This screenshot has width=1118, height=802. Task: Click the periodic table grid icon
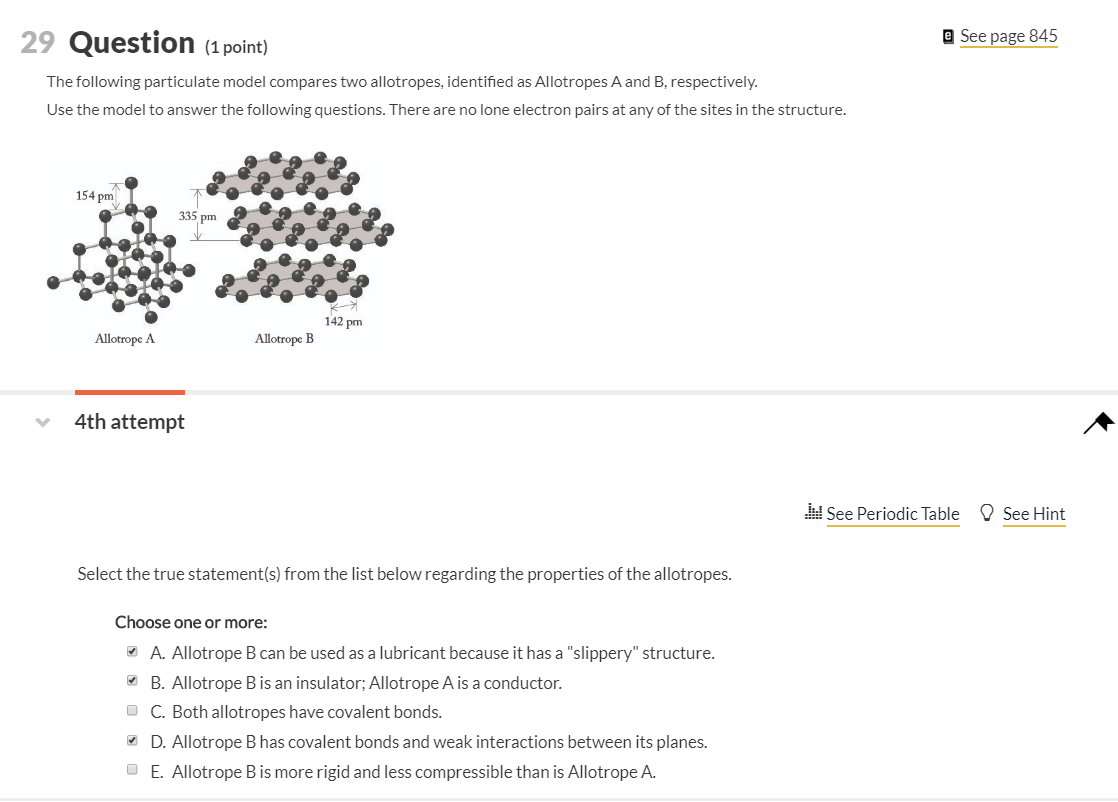tap(813, 512)
